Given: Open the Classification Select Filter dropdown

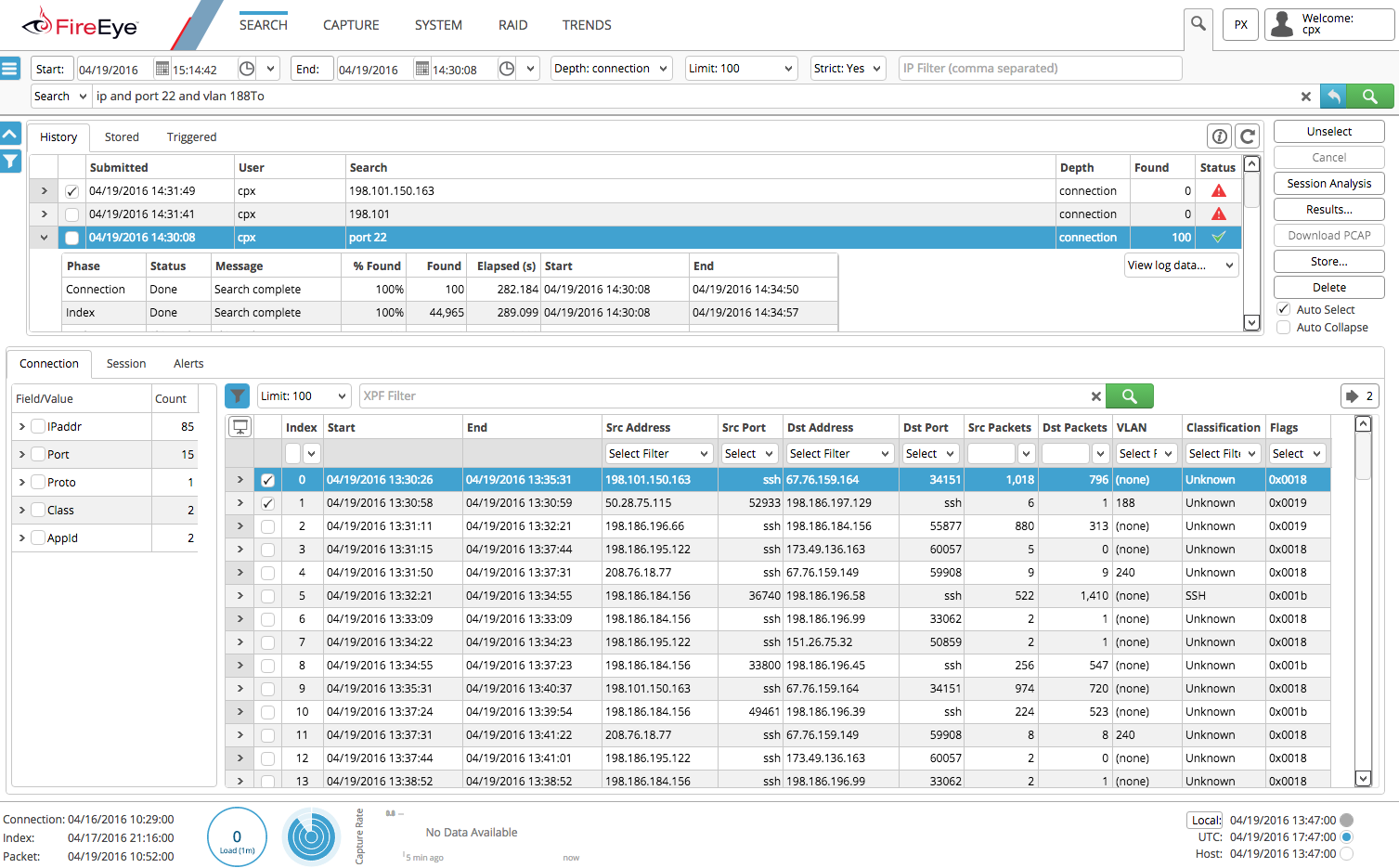Looking at the screenshot, I should click(x=1223, y=454).
